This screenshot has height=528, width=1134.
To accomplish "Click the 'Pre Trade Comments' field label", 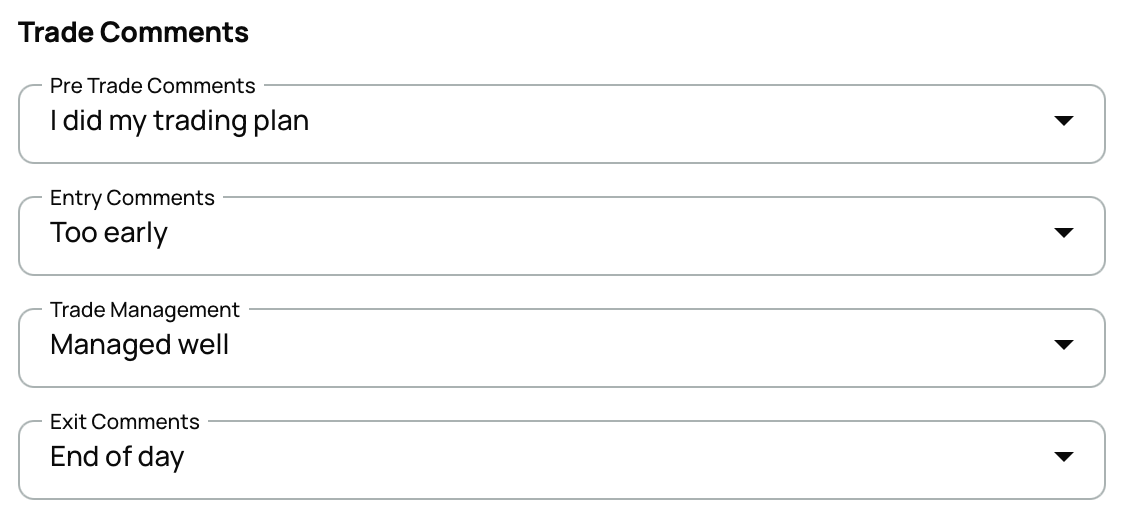I will 153,86.
